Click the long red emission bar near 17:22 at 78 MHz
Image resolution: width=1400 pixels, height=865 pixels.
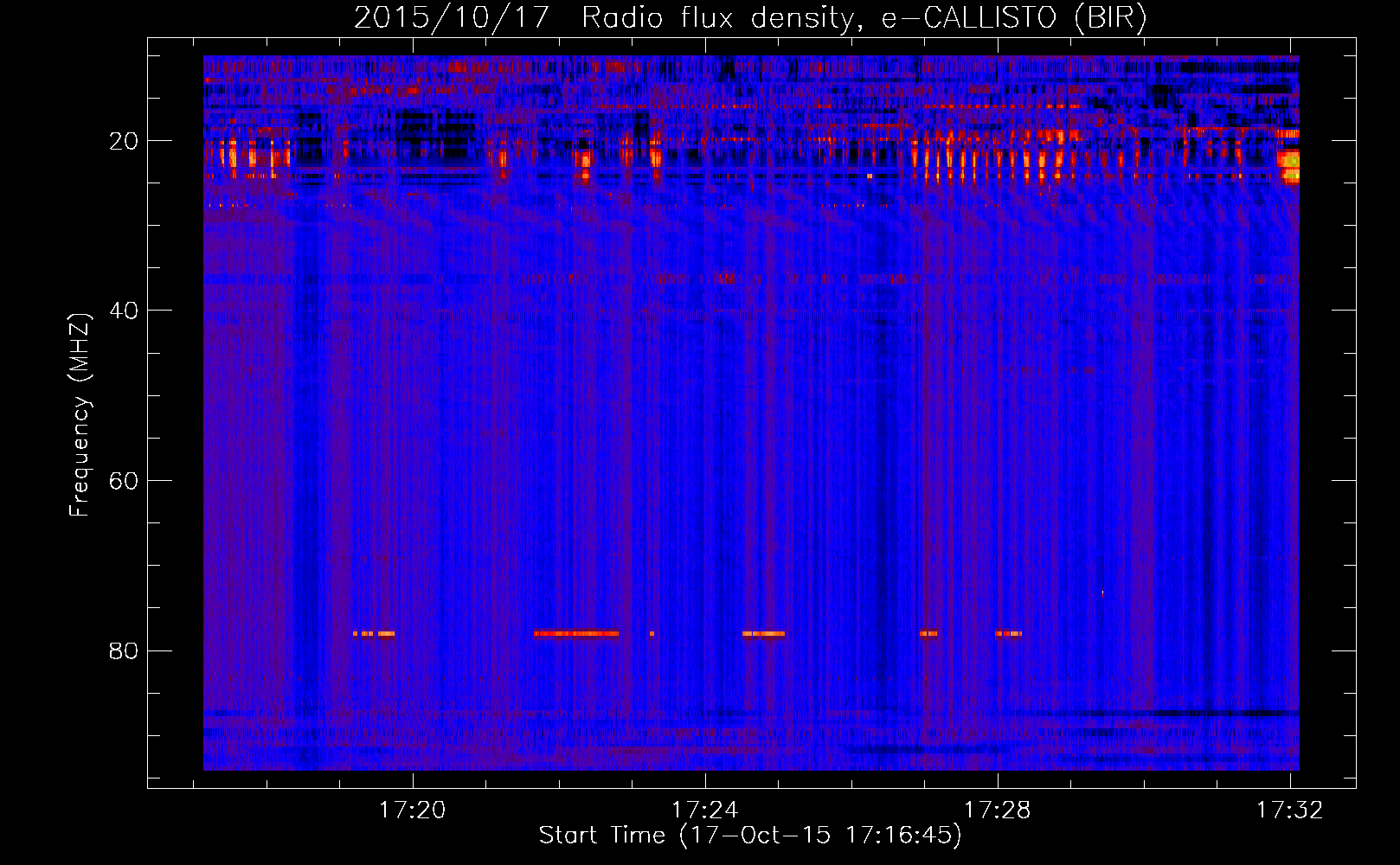(576, 634)
